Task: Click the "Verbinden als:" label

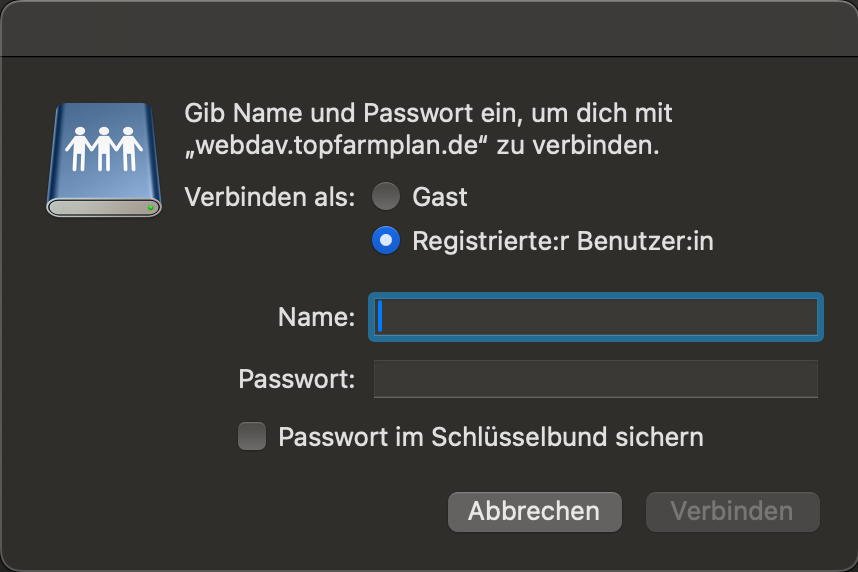Action: (x=270, y=197)
